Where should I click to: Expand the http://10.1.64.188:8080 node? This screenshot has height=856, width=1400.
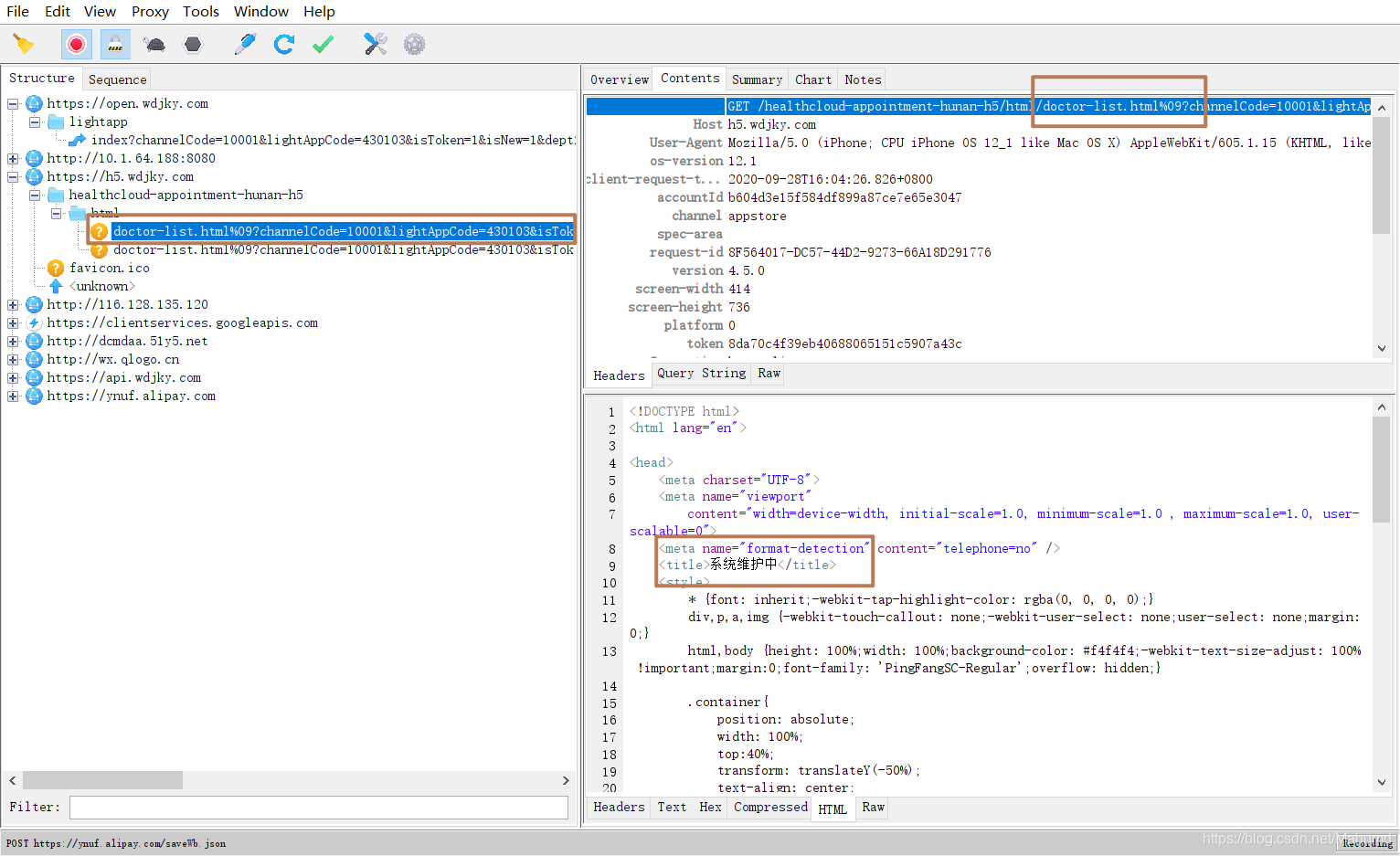[13, 158]
